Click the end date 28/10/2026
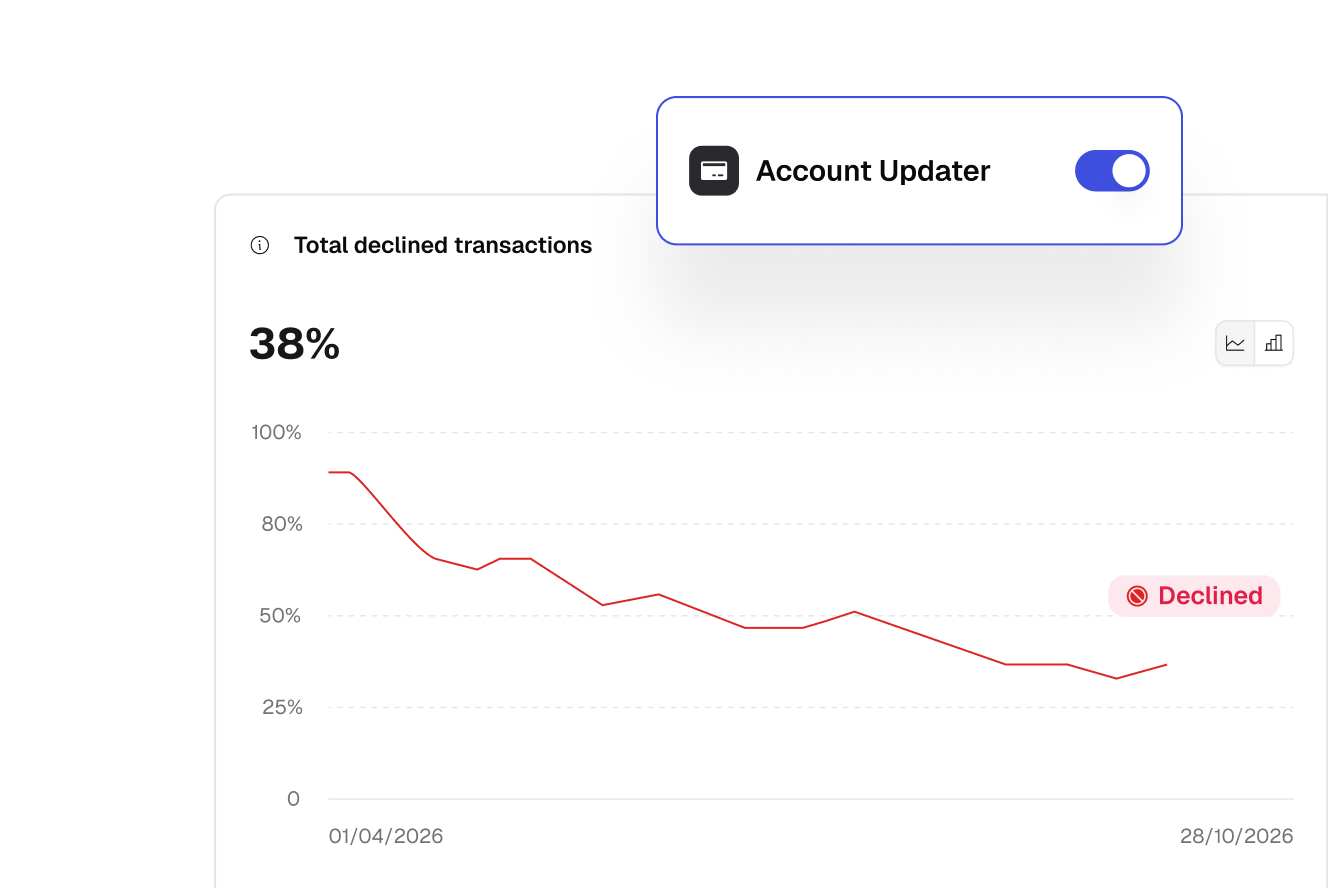Viewport: 1328px width, 888px height. (1237, 836)
